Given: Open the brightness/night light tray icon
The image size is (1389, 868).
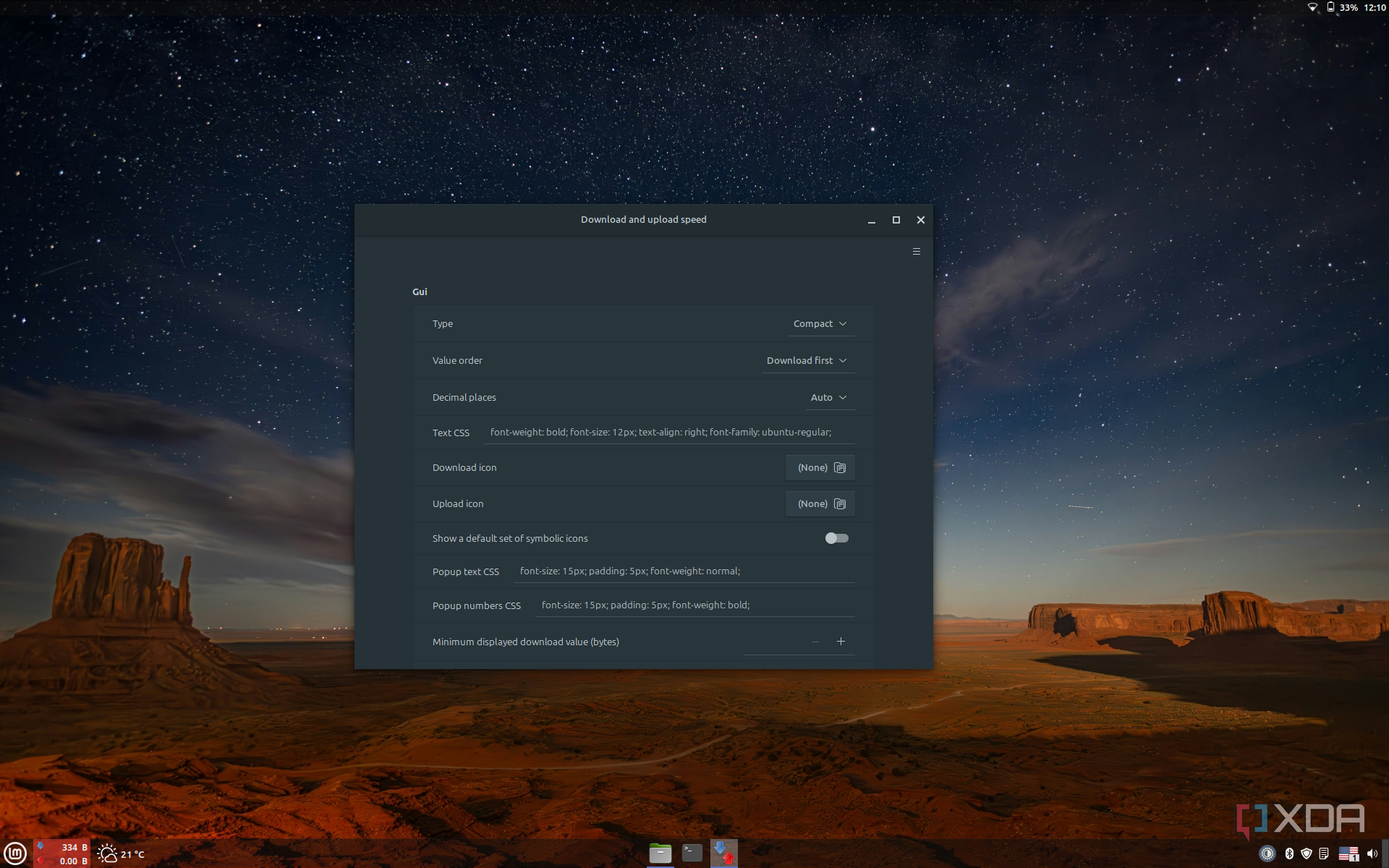Looking at the screenshot, I should [1267, 854].
